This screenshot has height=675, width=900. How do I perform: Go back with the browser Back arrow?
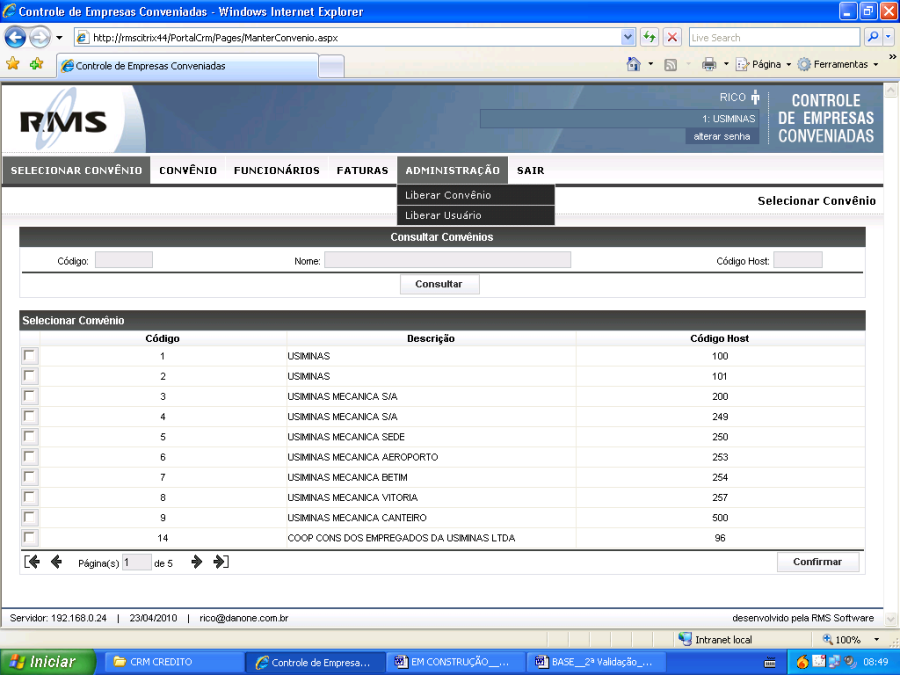15,38
